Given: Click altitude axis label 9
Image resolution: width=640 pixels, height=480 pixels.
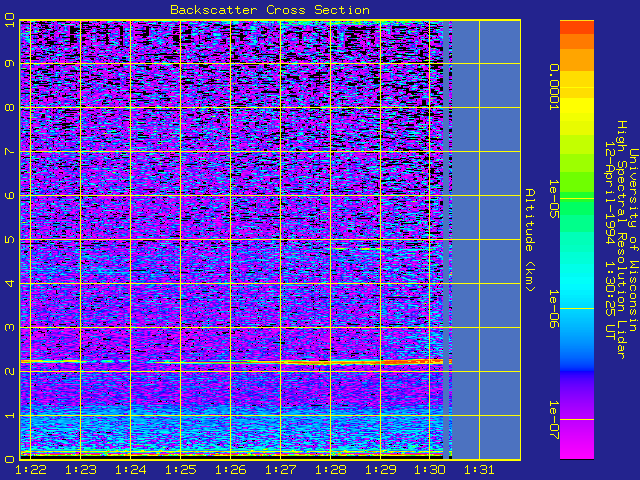Looking at the screenshot, I should coord(9,63).
